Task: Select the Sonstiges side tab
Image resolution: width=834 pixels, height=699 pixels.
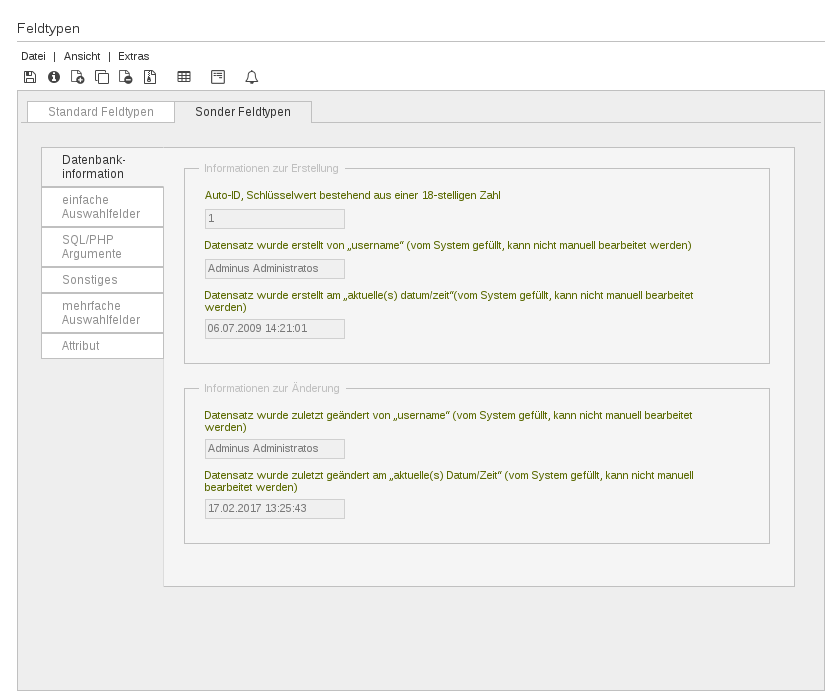Action: 102,280
